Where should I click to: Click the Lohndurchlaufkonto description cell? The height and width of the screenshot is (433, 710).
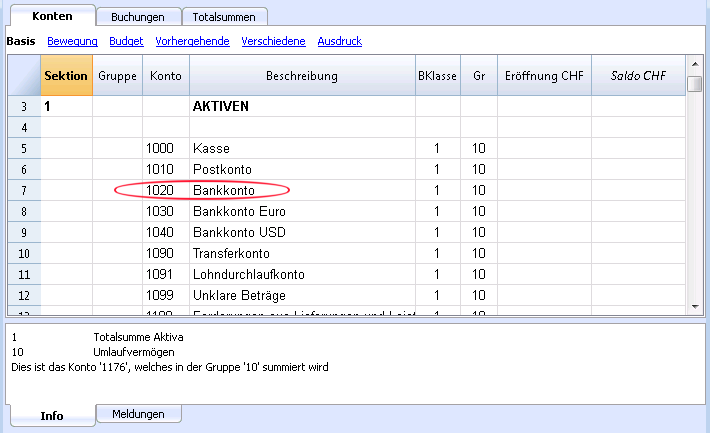click(x=302, y=274)
